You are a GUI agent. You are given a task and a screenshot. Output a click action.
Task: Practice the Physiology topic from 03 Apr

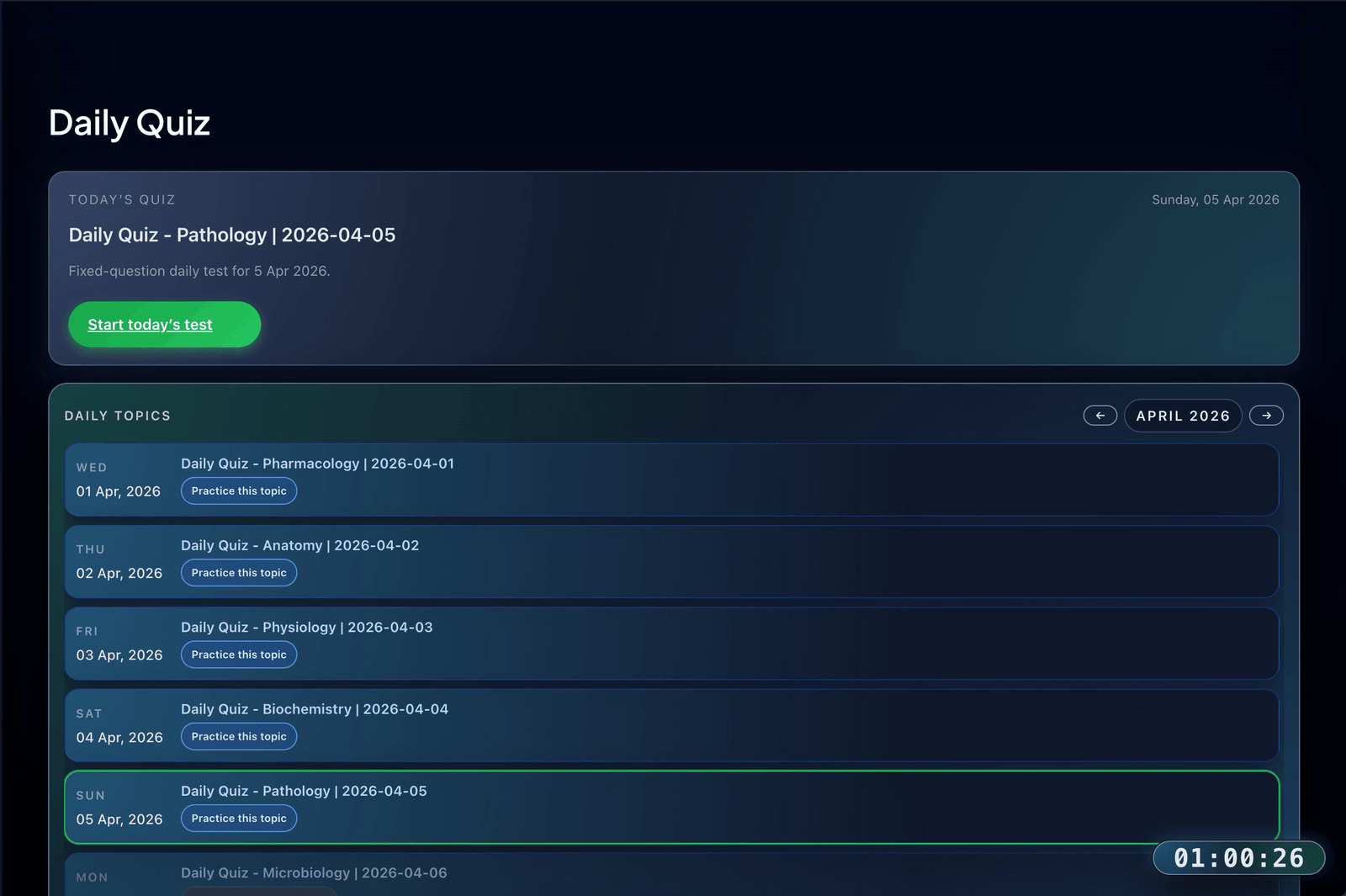pos(239,655)
